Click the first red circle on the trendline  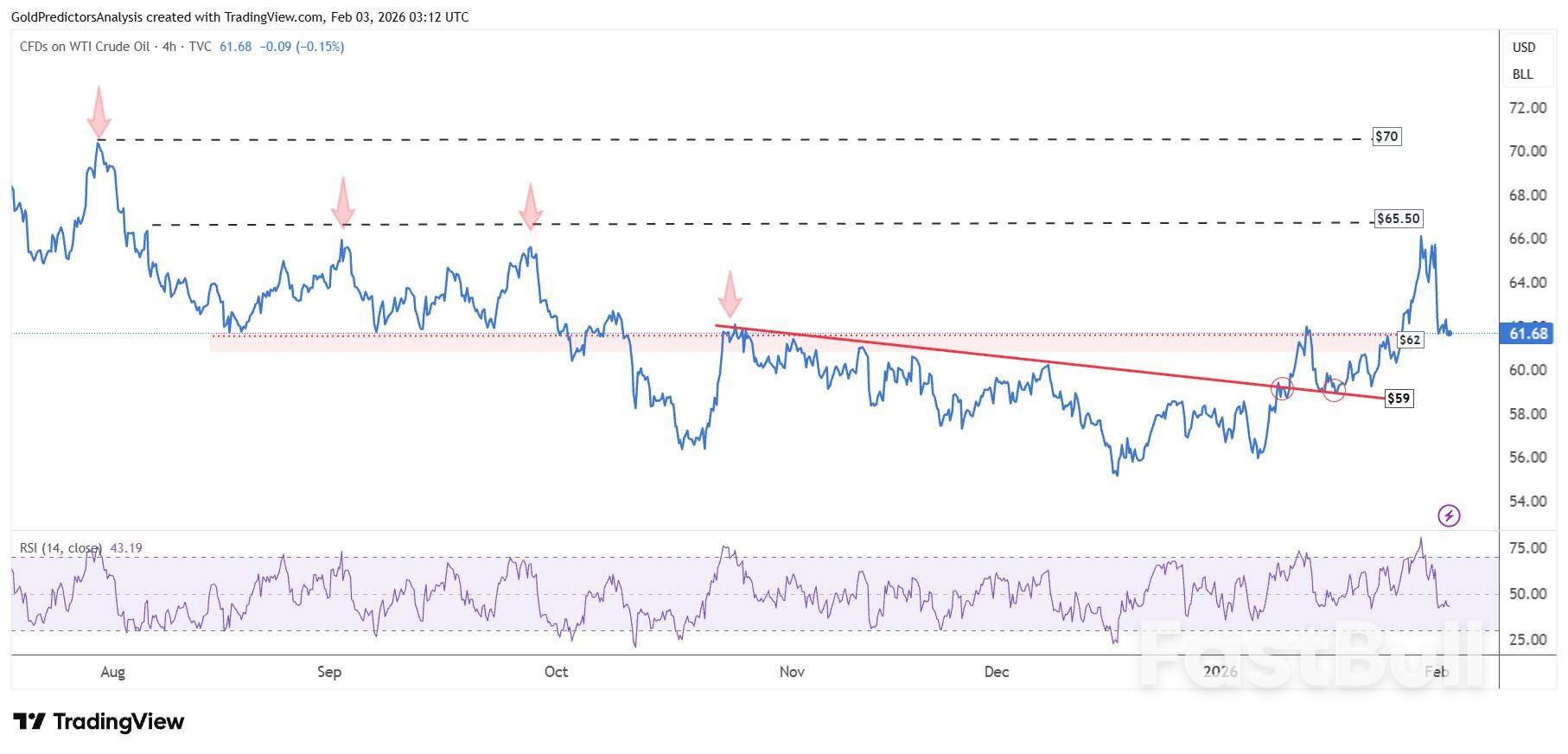coord(1282,388)
